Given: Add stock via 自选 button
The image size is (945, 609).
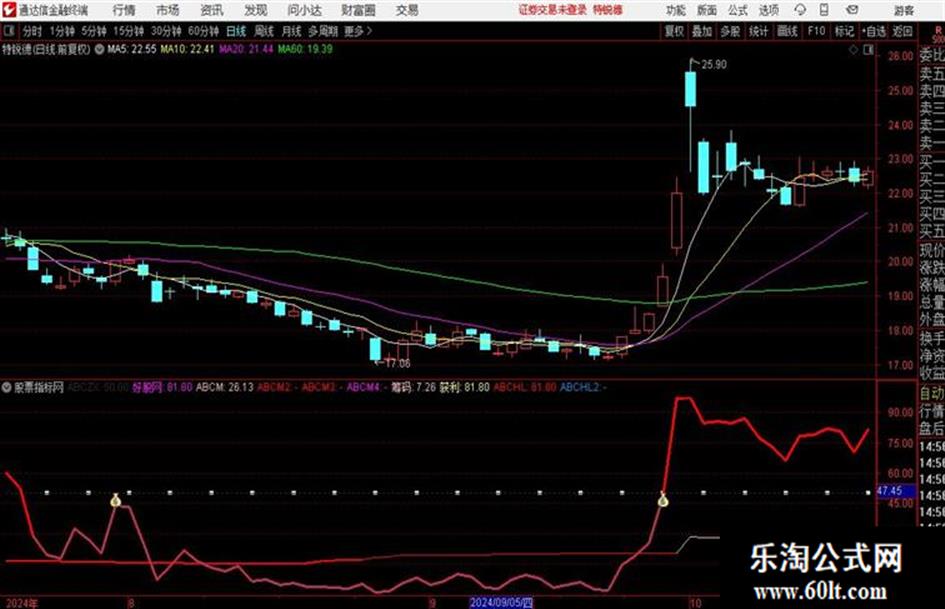Looking at the screenshot, I should [873, 31].
